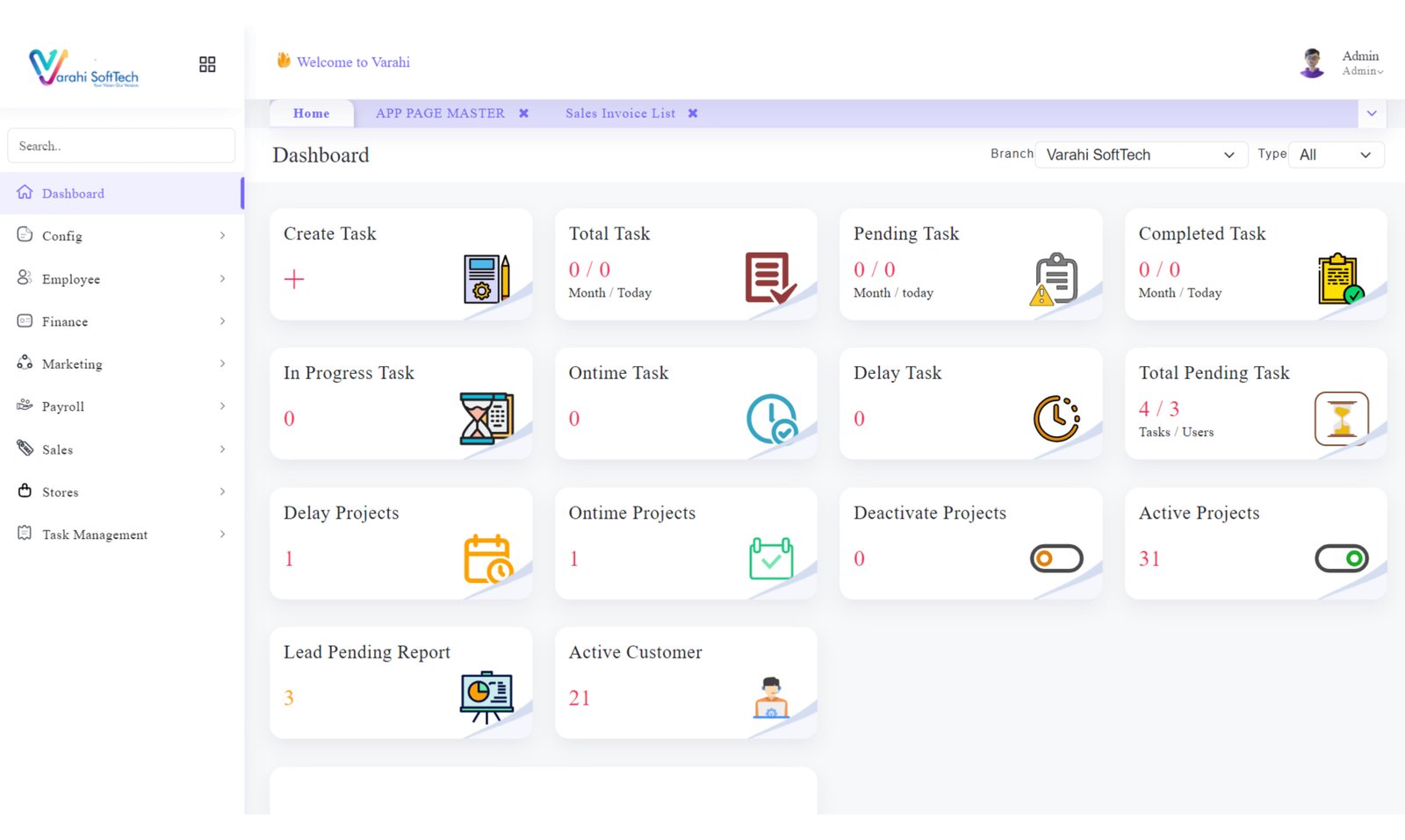The height and width of the screenshot is (840, 1405).
Task: Open the Completed Task card title
Action: pos(1202,233)
